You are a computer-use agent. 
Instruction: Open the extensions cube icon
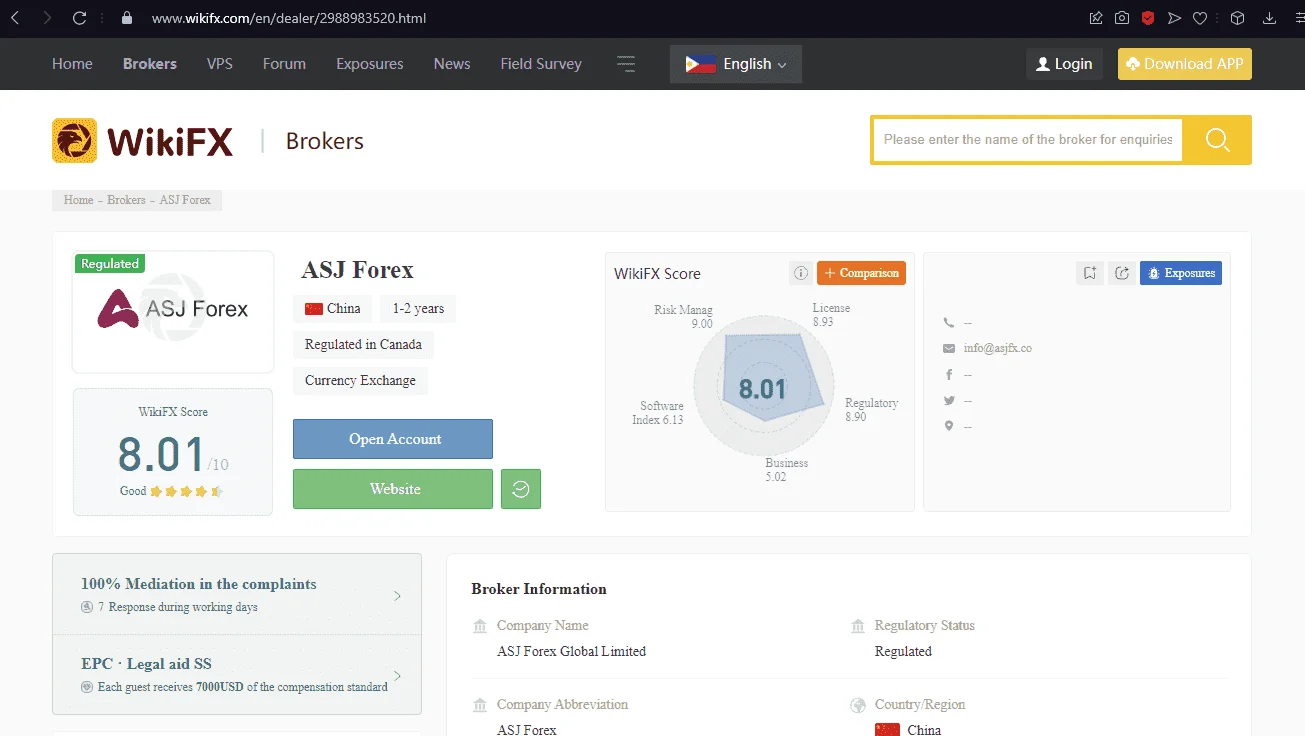pos(1237,18)
